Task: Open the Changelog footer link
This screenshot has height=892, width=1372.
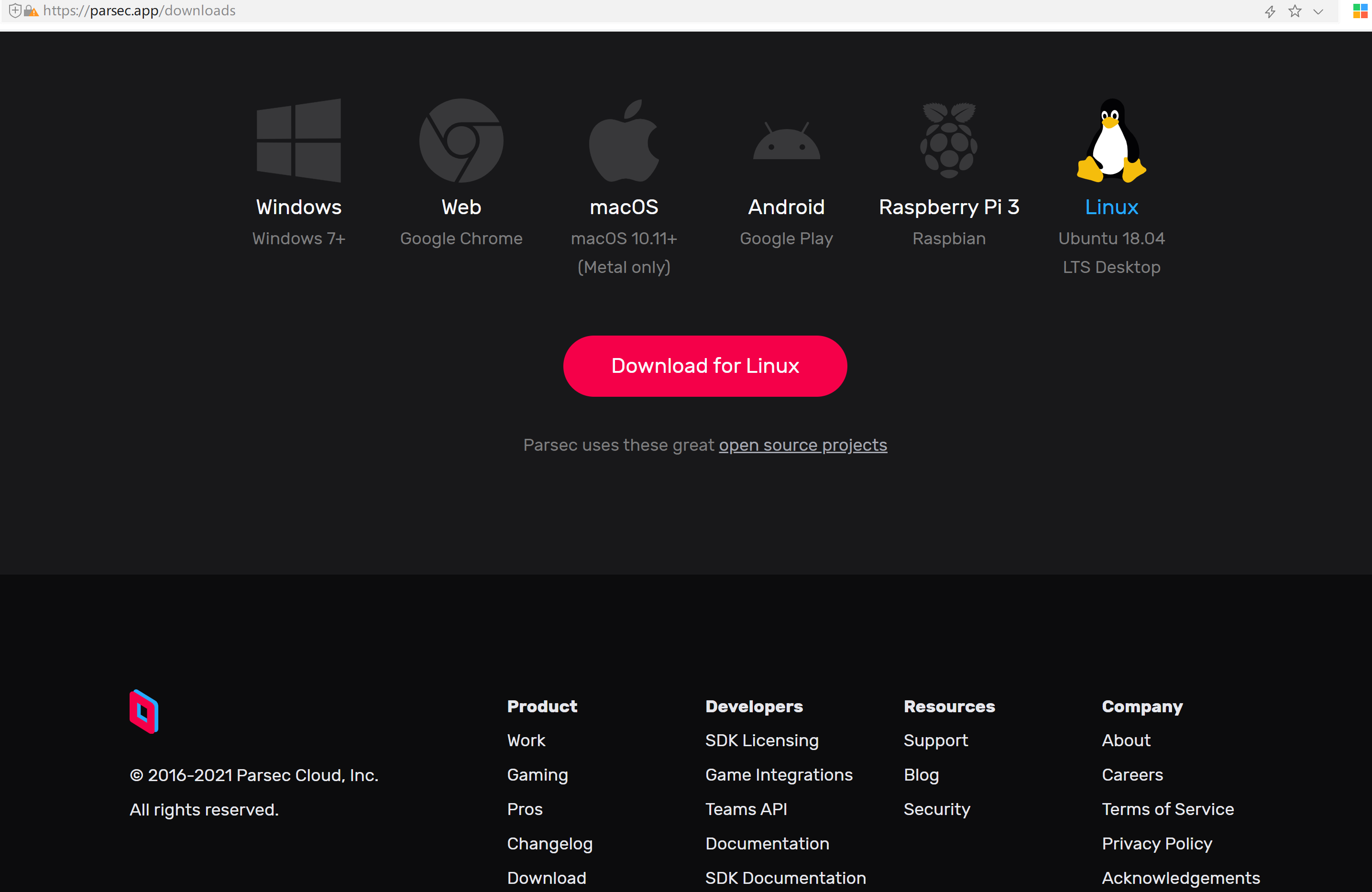Action: pos(549,844)
